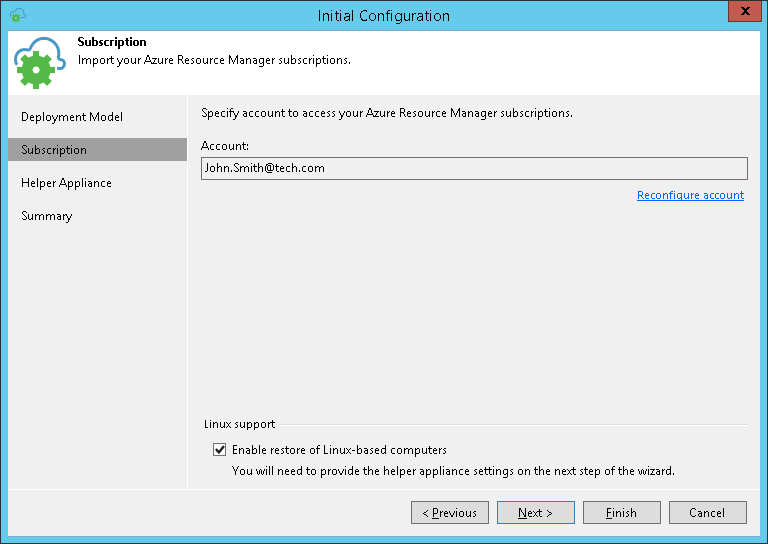Click the Linux support group label
The width and height of the screenshot is (768, 544).
(x=240, y=424)
